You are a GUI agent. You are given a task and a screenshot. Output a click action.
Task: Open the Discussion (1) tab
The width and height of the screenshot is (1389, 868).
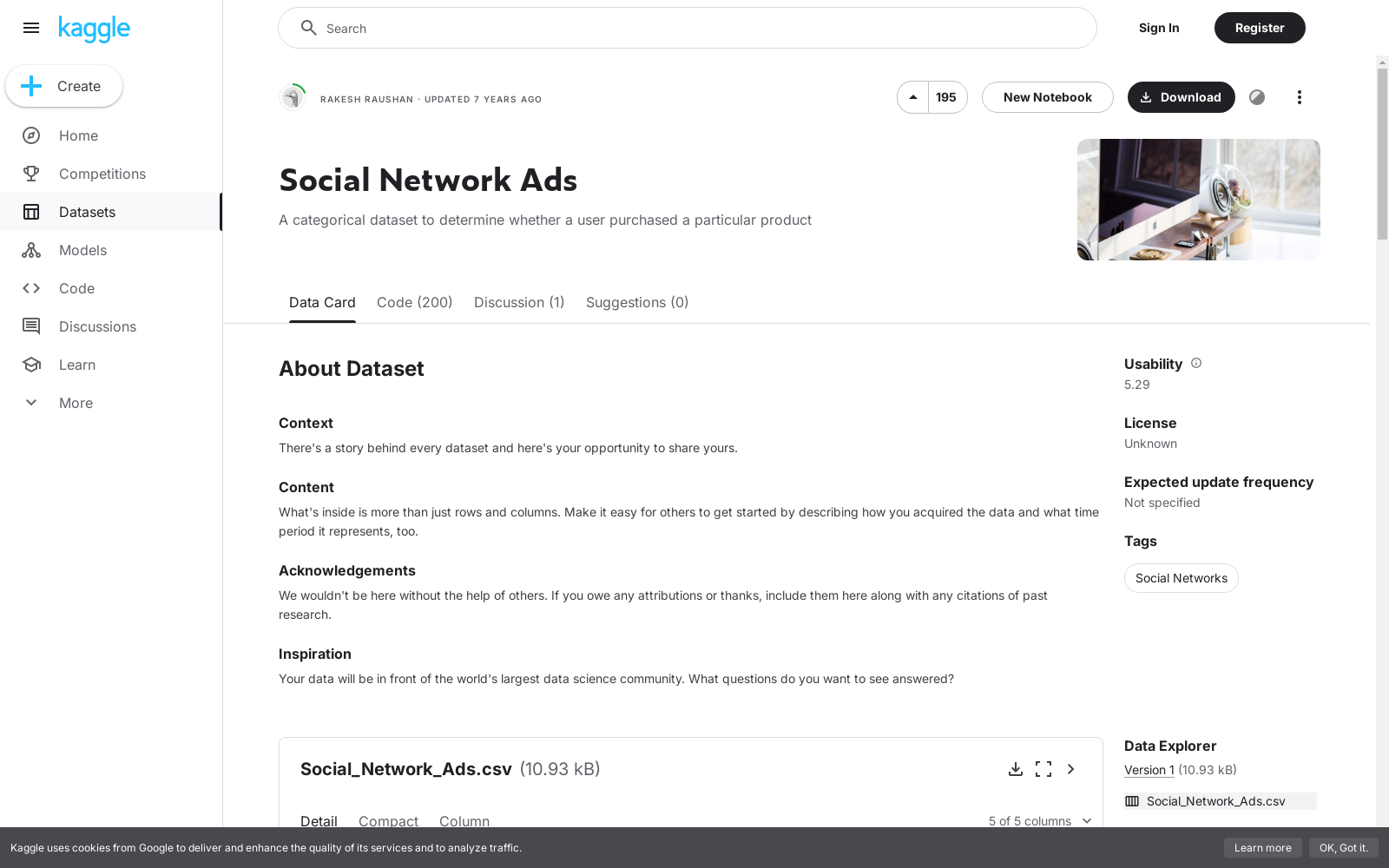pos(519,302)
